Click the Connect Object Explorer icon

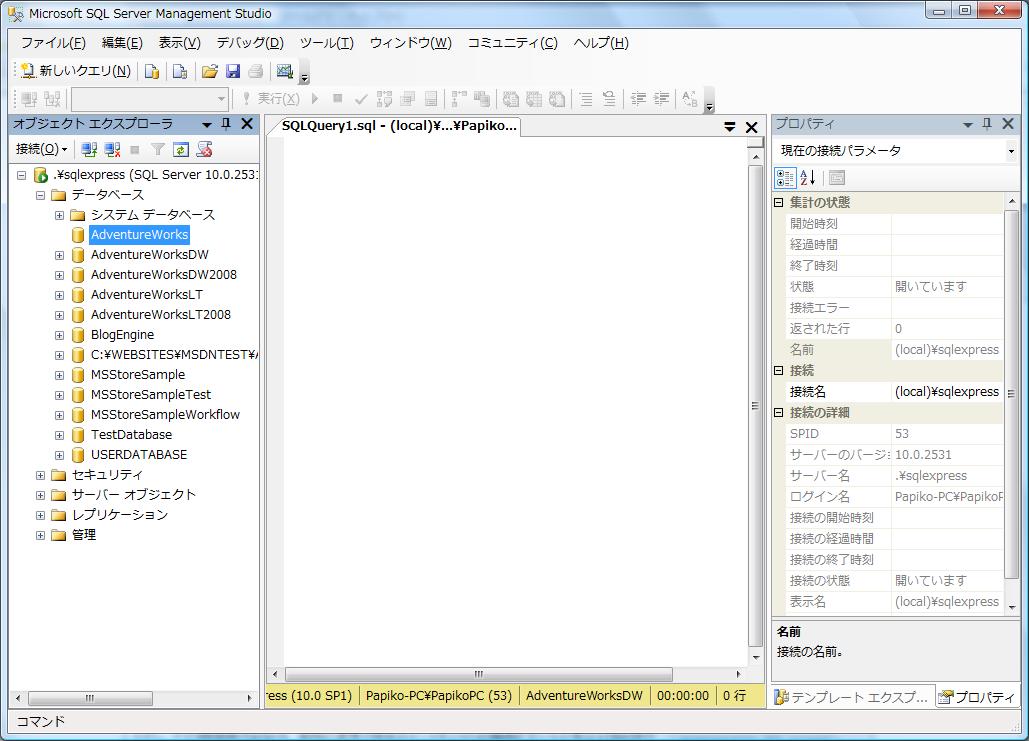click(x=89, y=149)
